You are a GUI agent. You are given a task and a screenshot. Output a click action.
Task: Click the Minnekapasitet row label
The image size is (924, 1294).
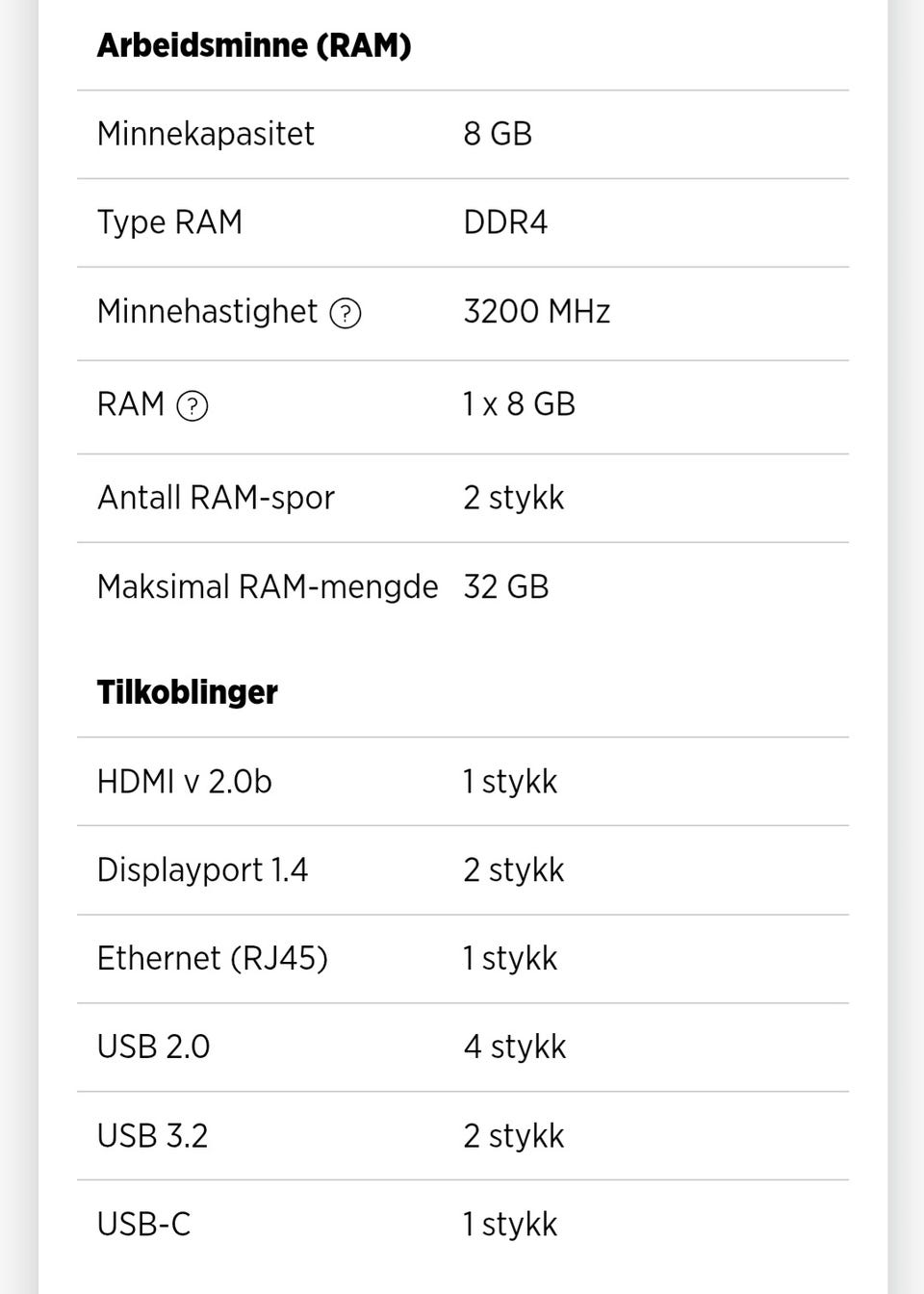205,134
